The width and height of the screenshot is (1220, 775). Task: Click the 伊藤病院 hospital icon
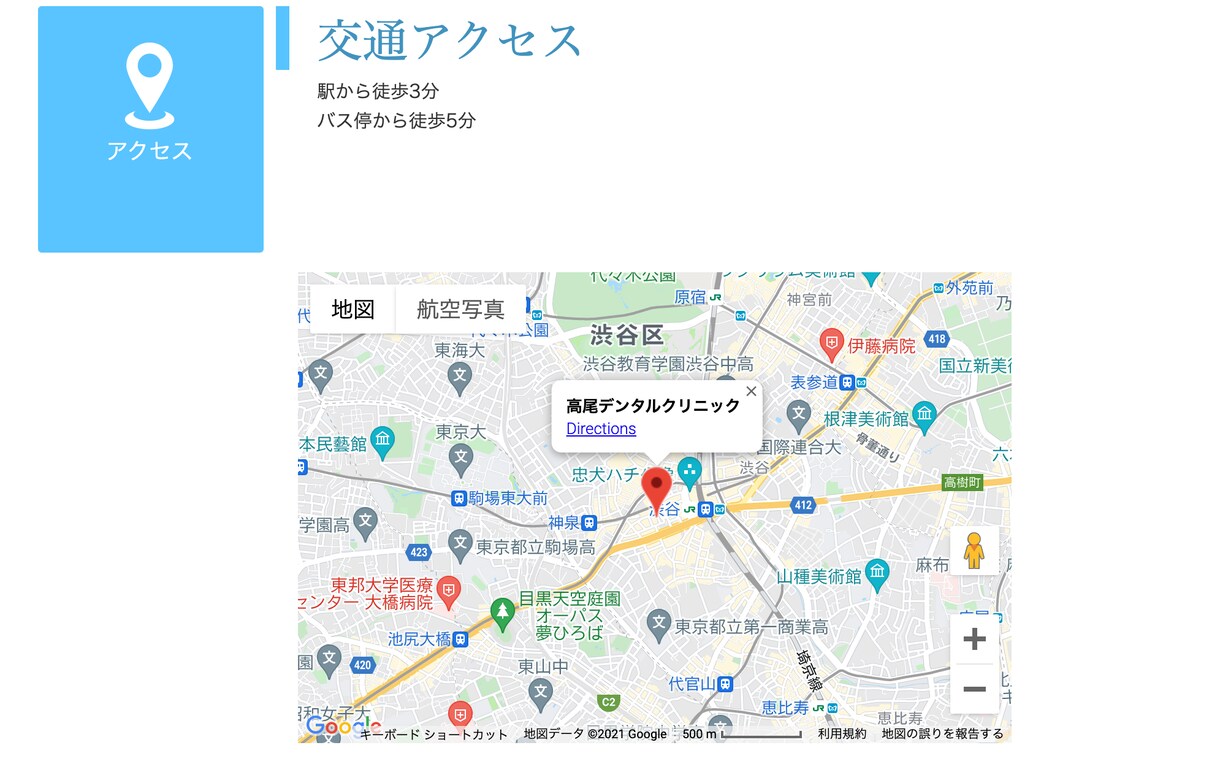pyautogui.click(x=831, y=345)
